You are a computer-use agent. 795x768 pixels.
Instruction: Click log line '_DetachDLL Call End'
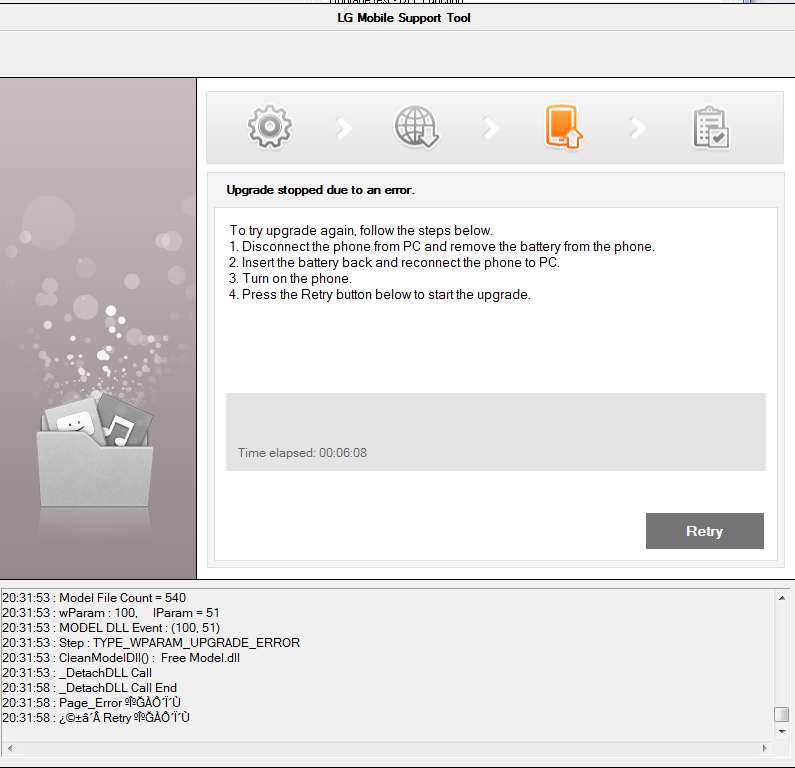[x=89, y=688]
